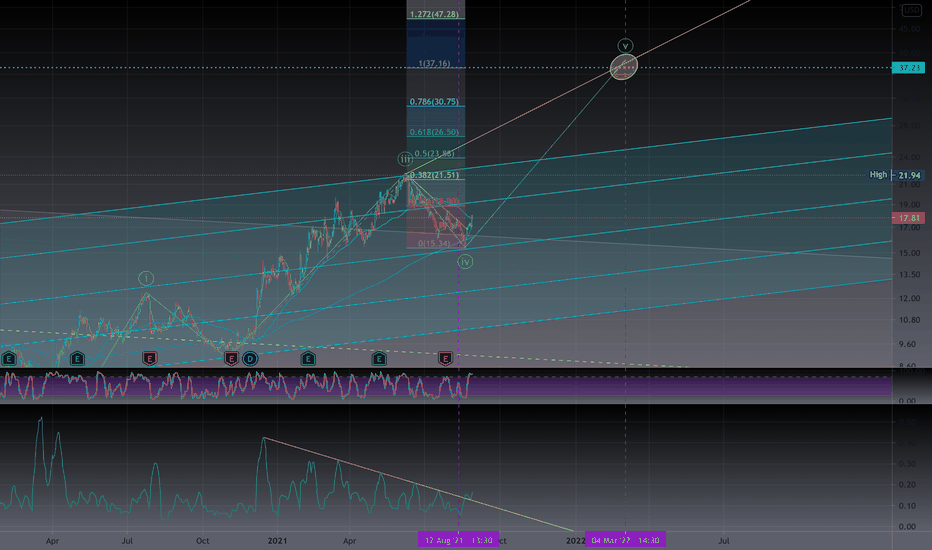Click the 12.00 price axis value

[x=910, y=298]
